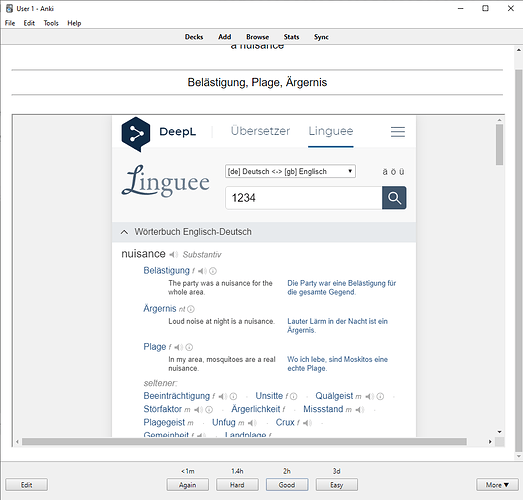Open info icon next to Beeinträchtigung
523x500 pixels.
(x=233, y=396)
